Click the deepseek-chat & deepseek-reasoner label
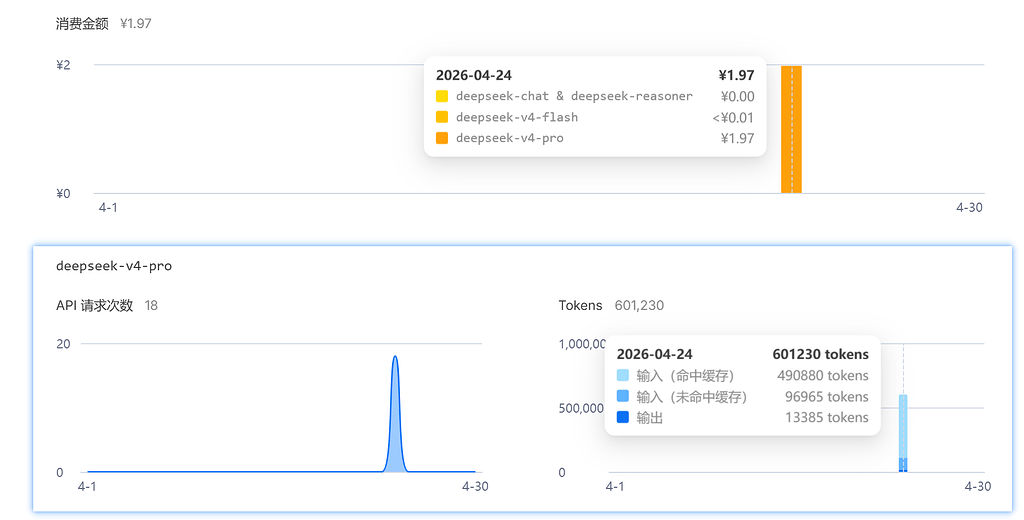1024x520 pixels. [574, 96]
